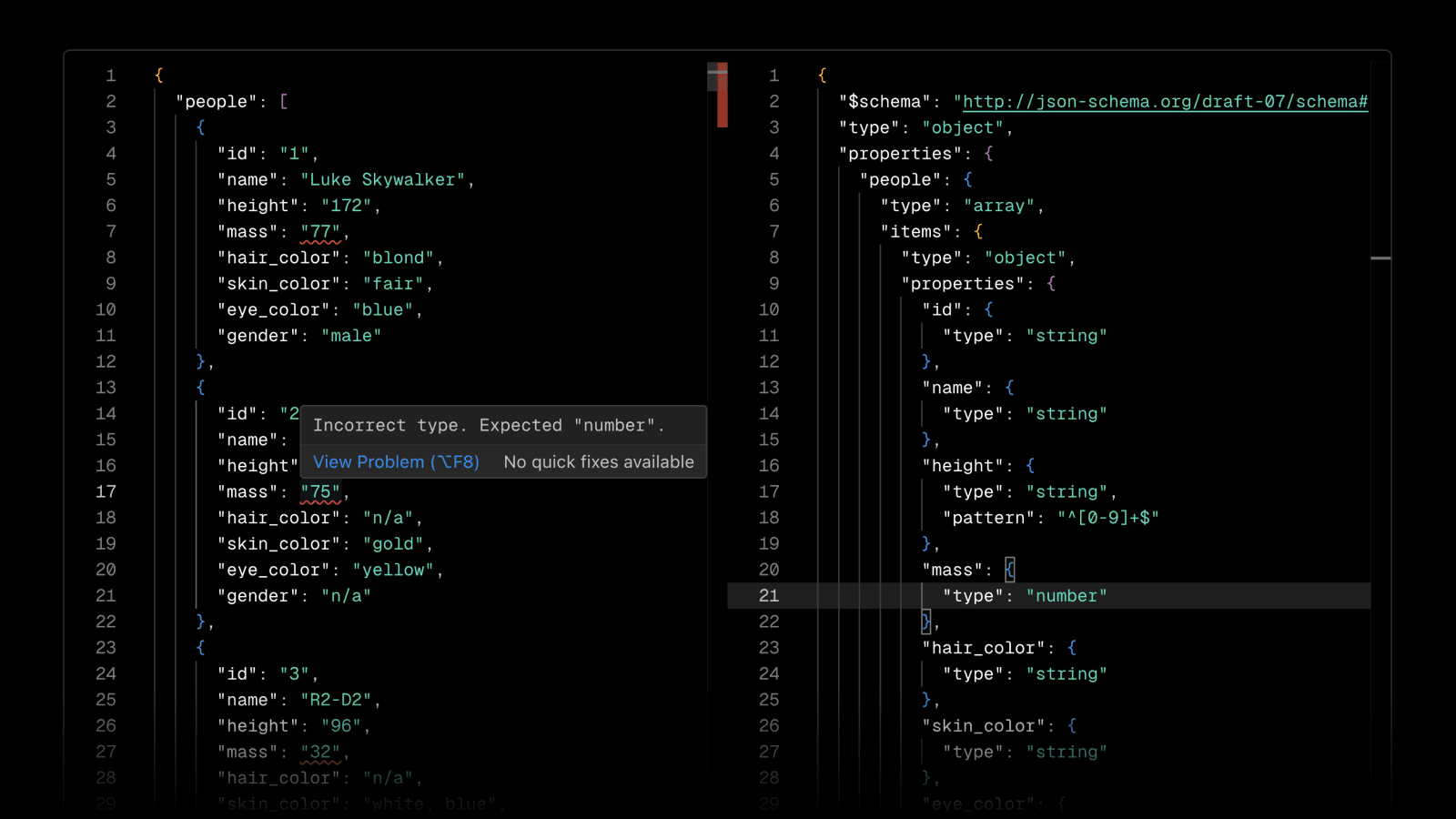The image size is (1456, 819).
Task: Place cursor on "Luke Skywalker" name value
Action: click(x=382, y=180)
